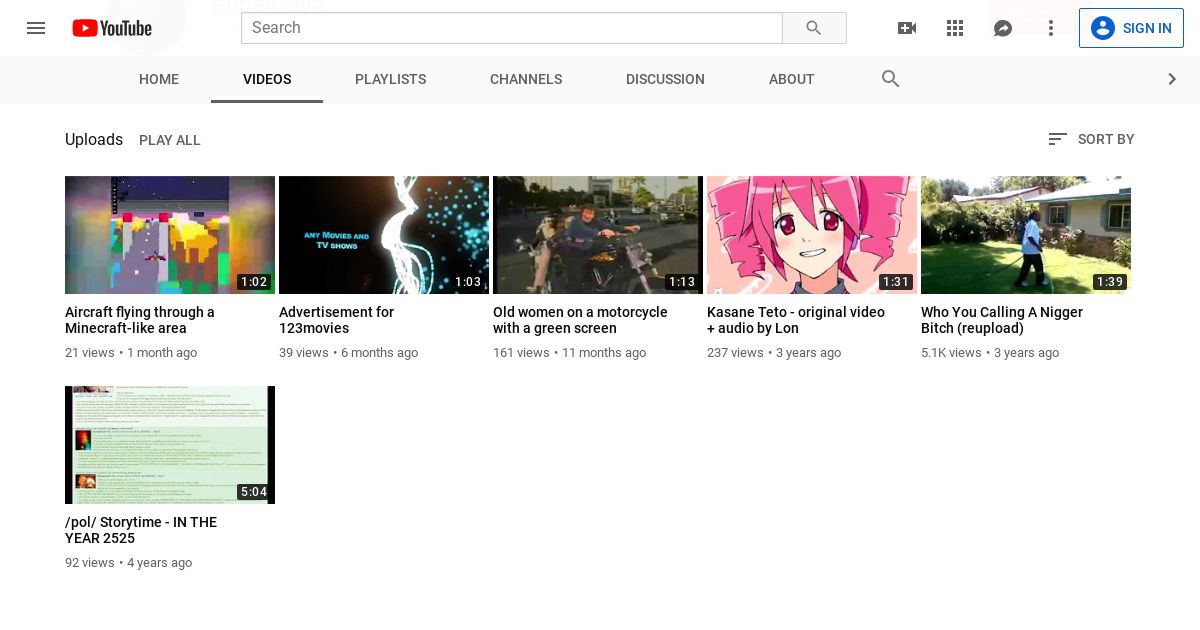Click title 'Advertisement for 123movies'
The image size is (1200, 630).
coord(336,320)
